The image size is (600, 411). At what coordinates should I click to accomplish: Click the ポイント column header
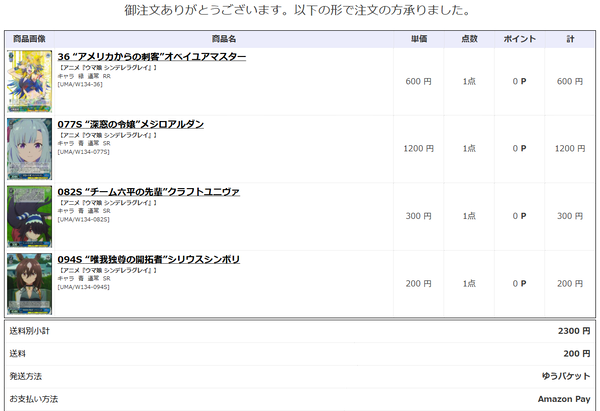(x=519, y=39)
